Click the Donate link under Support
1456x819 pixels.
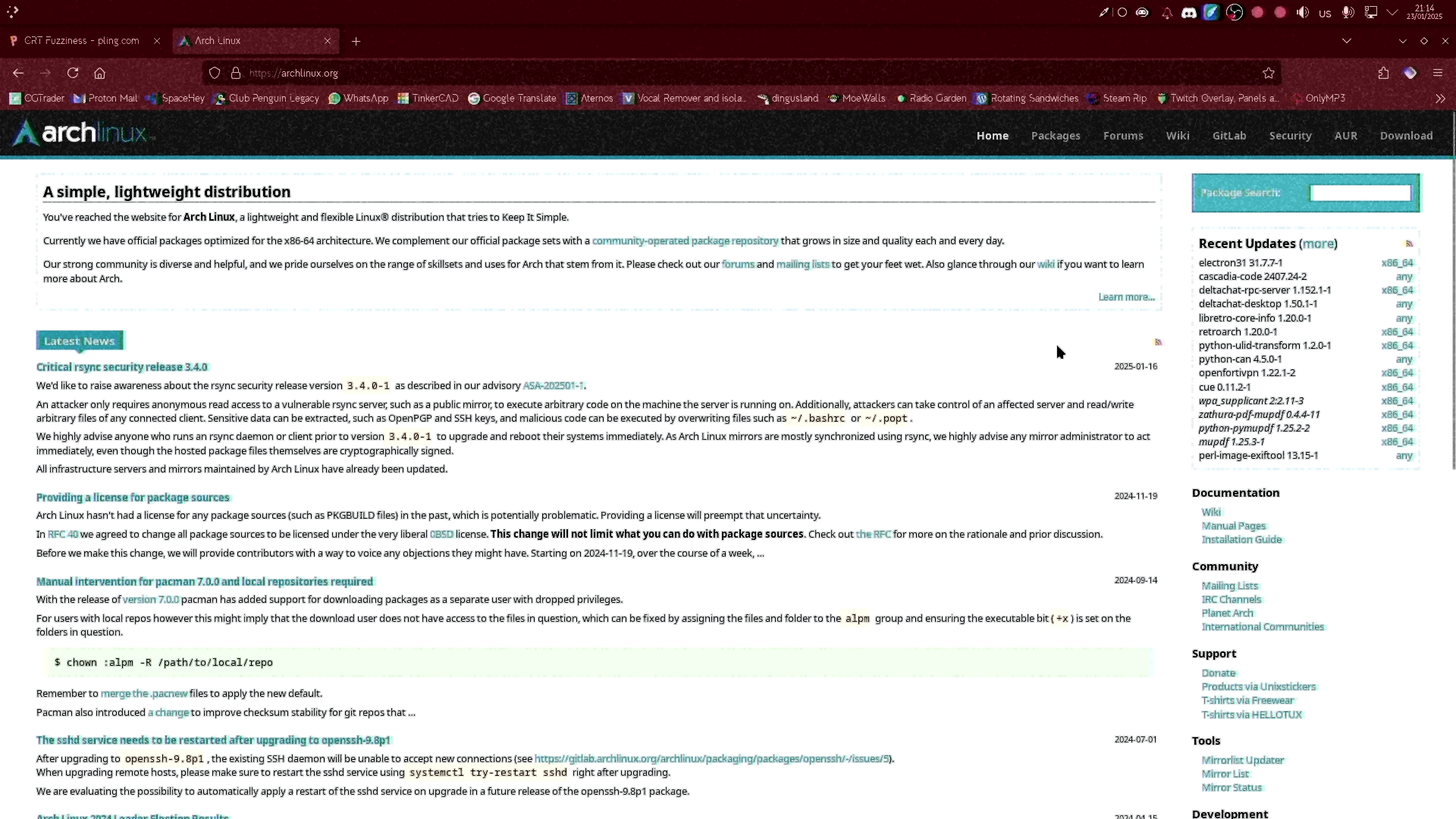1219,673
